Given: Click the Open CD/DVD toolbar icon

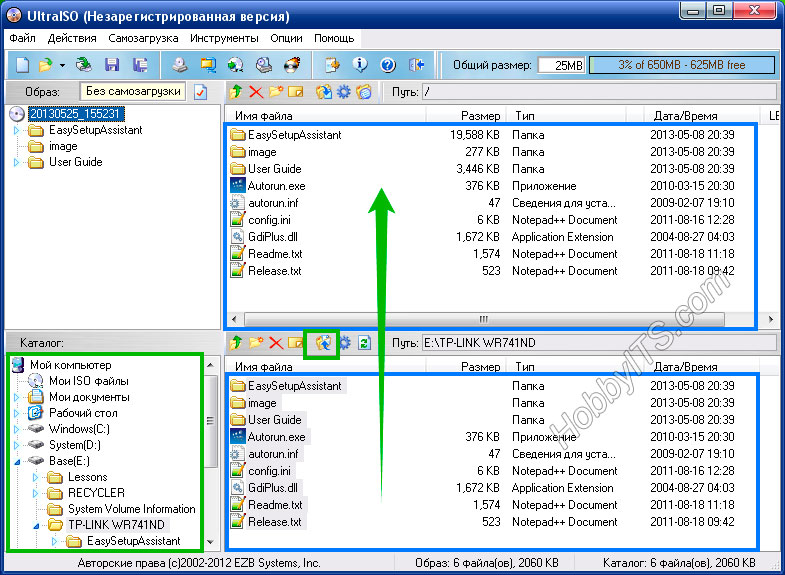Looking at the screenshot, I should coord(84,65).
